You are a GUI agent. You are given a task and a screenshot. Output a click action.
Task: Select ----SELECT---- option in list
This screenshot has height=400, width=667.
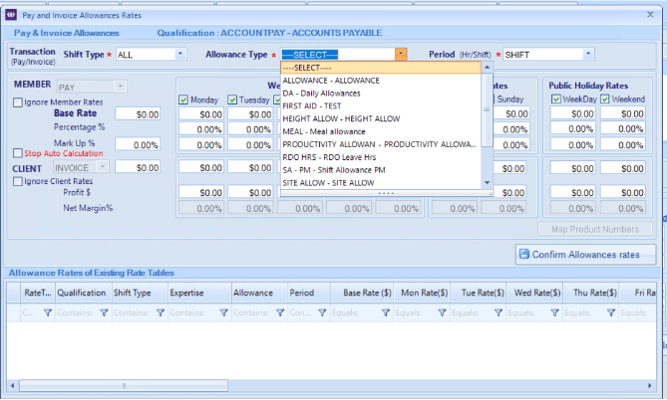point(381,68)
